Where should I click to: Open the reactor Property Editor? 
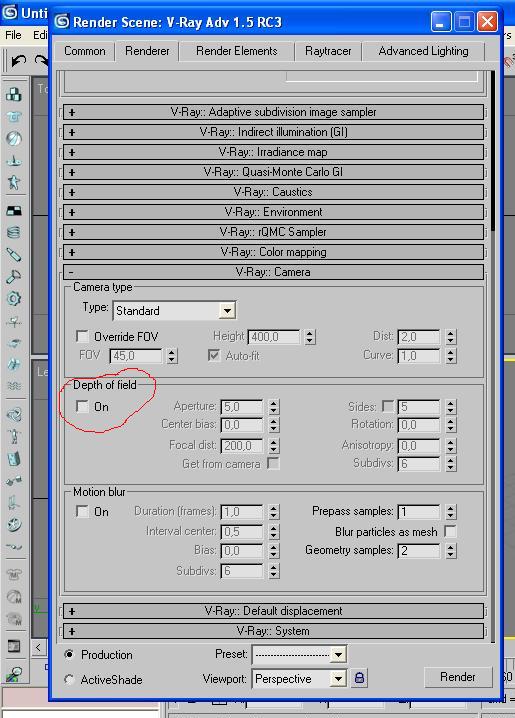[x=14, y=647]
